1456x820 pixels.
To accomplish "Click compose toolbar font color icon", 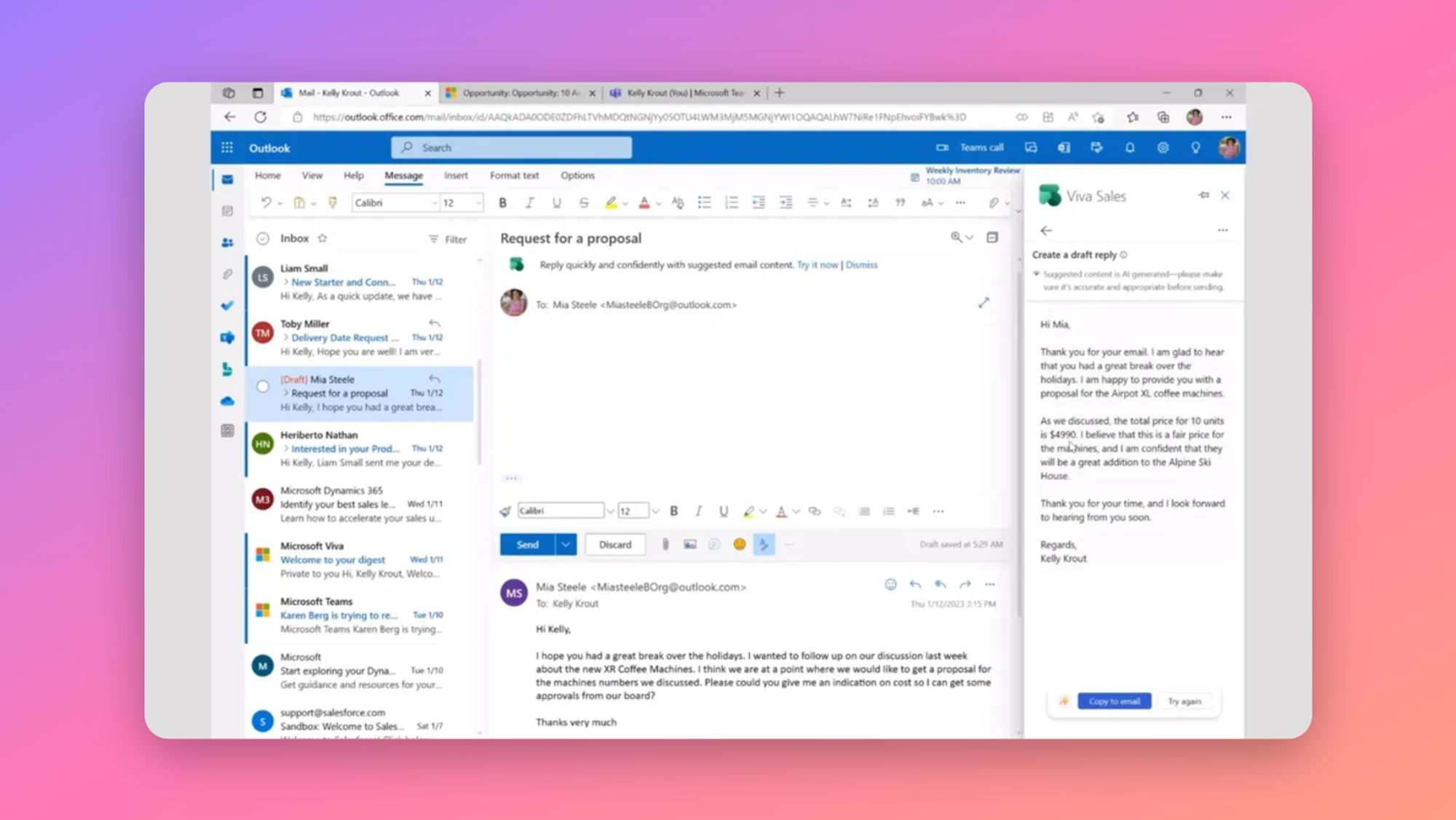I will pyautogui.click(x=781, y=511).
